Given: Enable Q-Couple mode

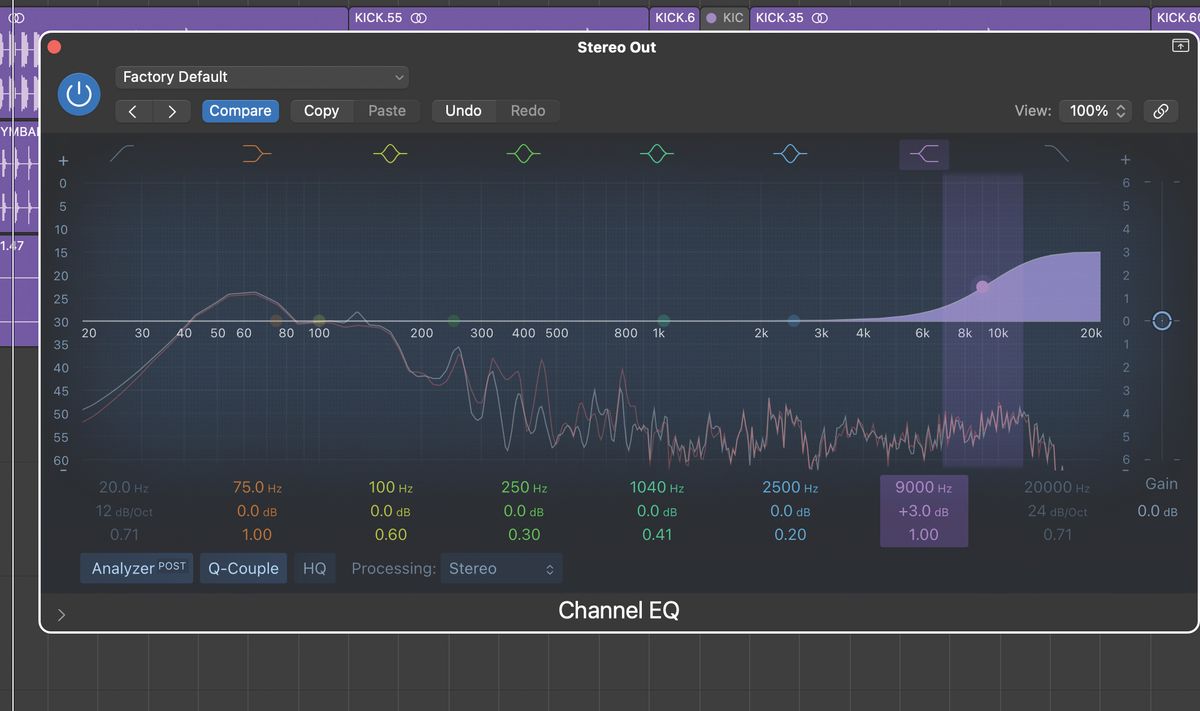Looking at the screenshot, I should [x=243, y=568].
